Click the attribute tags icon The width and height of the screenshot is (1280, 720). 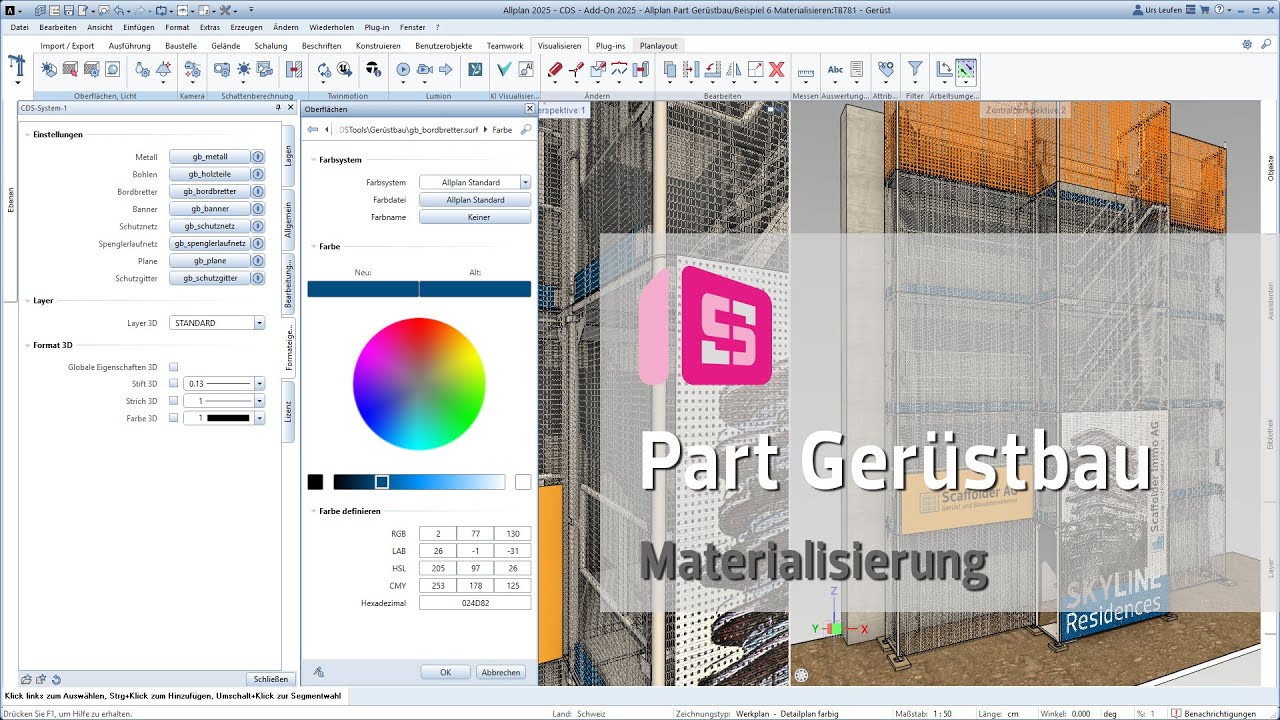pyautogui.click(x=885, y=69)
